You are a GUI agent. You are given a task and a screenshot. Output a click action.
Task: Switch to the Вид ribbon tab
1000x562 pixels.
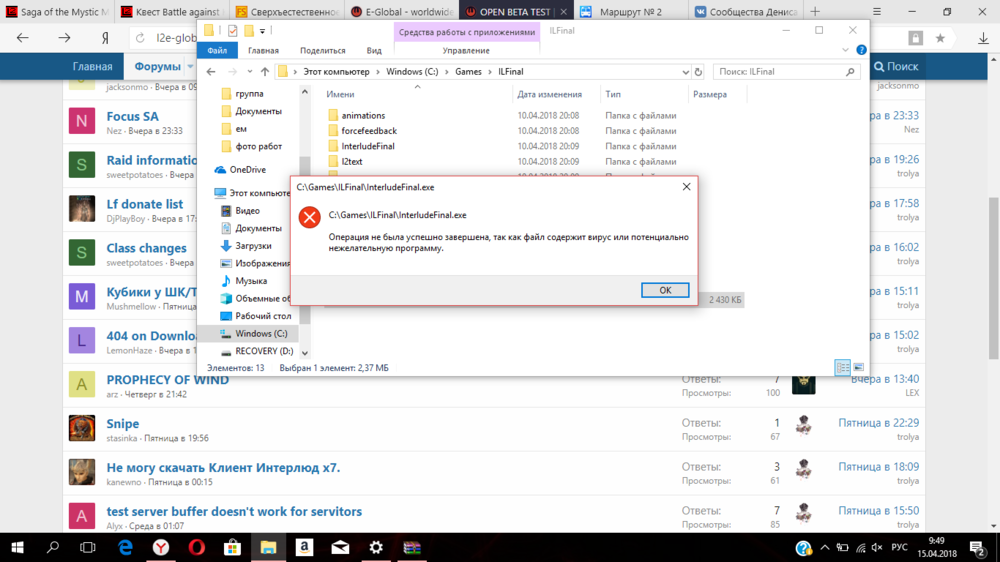coord(374,50)
